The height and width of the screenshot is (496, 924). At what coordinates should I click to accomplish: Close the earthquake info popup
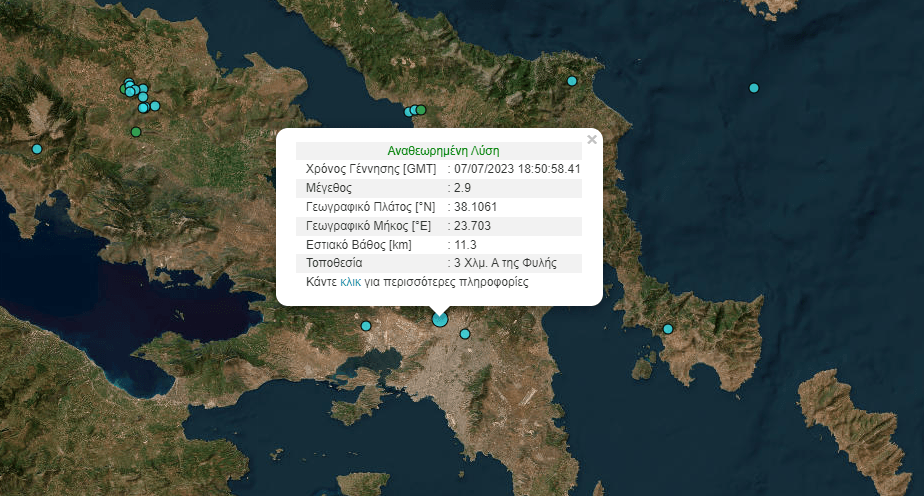point(592,140)
